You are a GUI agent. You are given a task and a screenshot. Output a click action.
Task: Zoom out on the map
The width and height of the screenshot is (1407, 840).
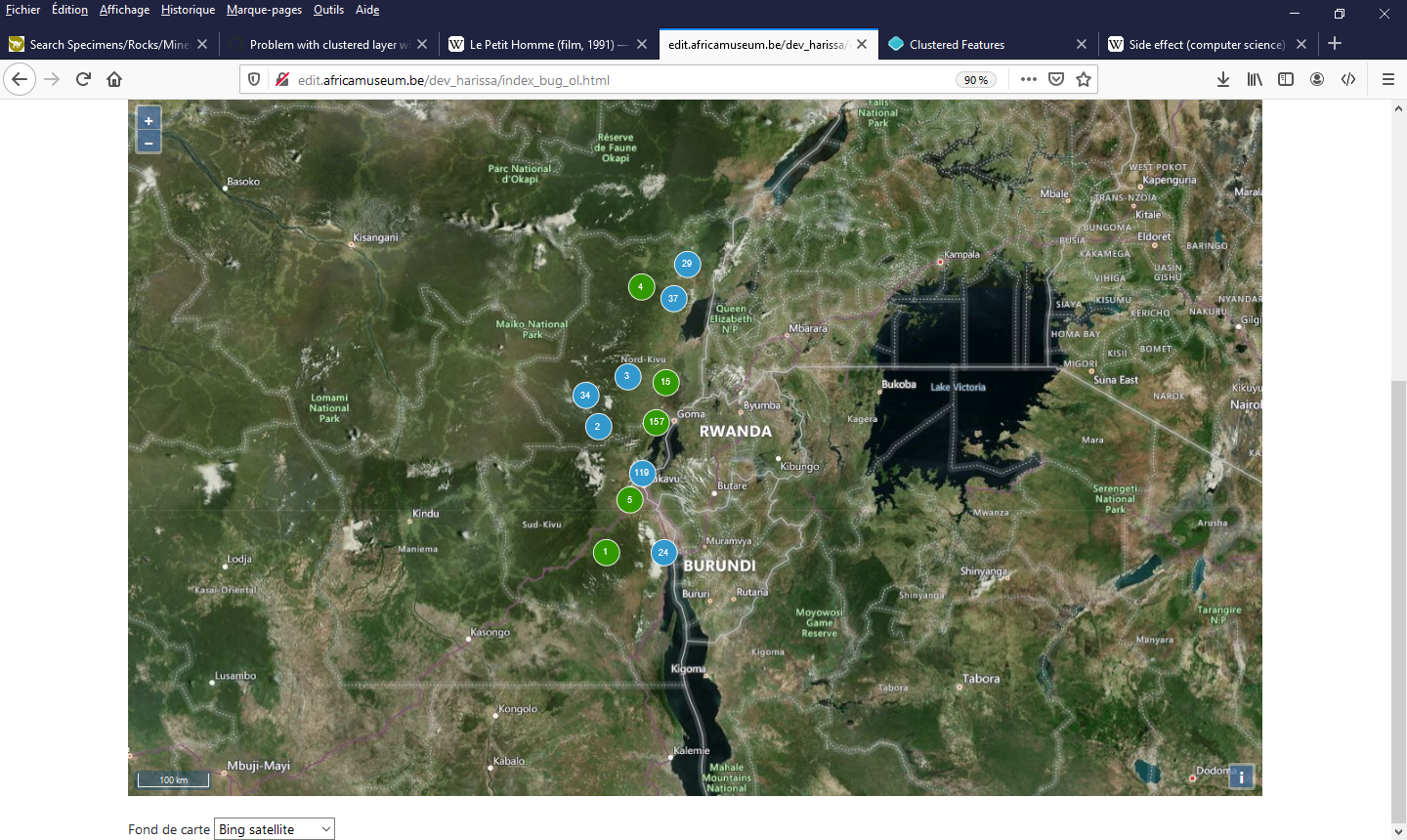[x=149, y=143]
